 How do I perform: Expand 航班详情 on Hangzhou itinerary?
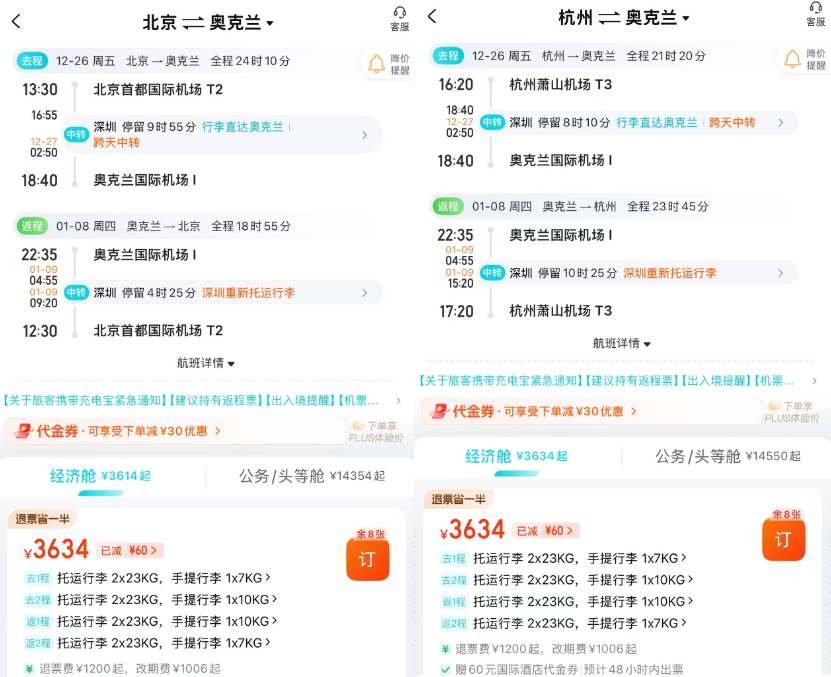pyautogui.click(x=623, y=341)
